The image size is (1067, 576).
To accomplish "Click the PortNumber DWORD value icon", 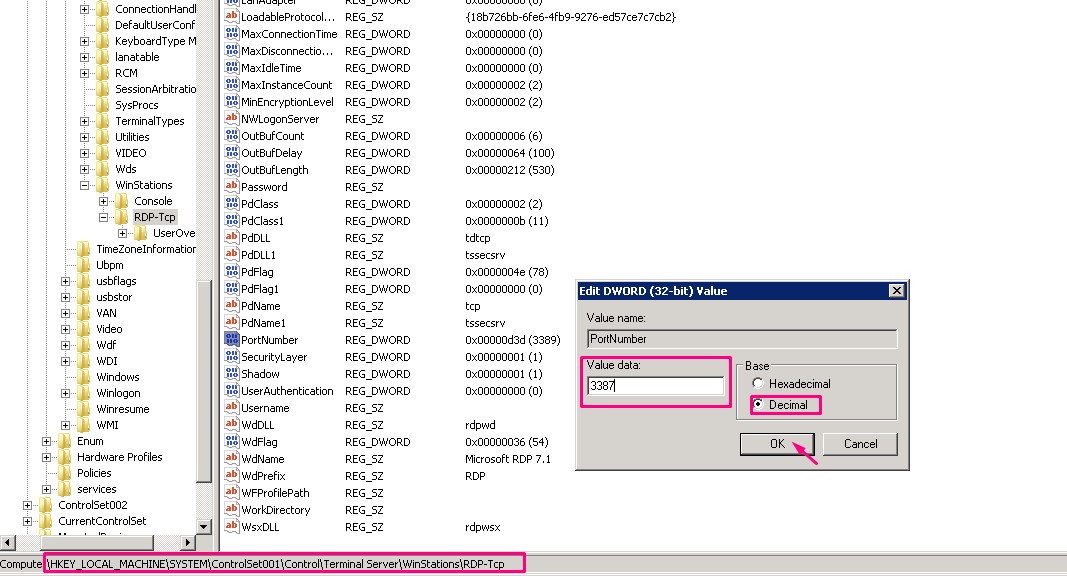I will point(231,339).
